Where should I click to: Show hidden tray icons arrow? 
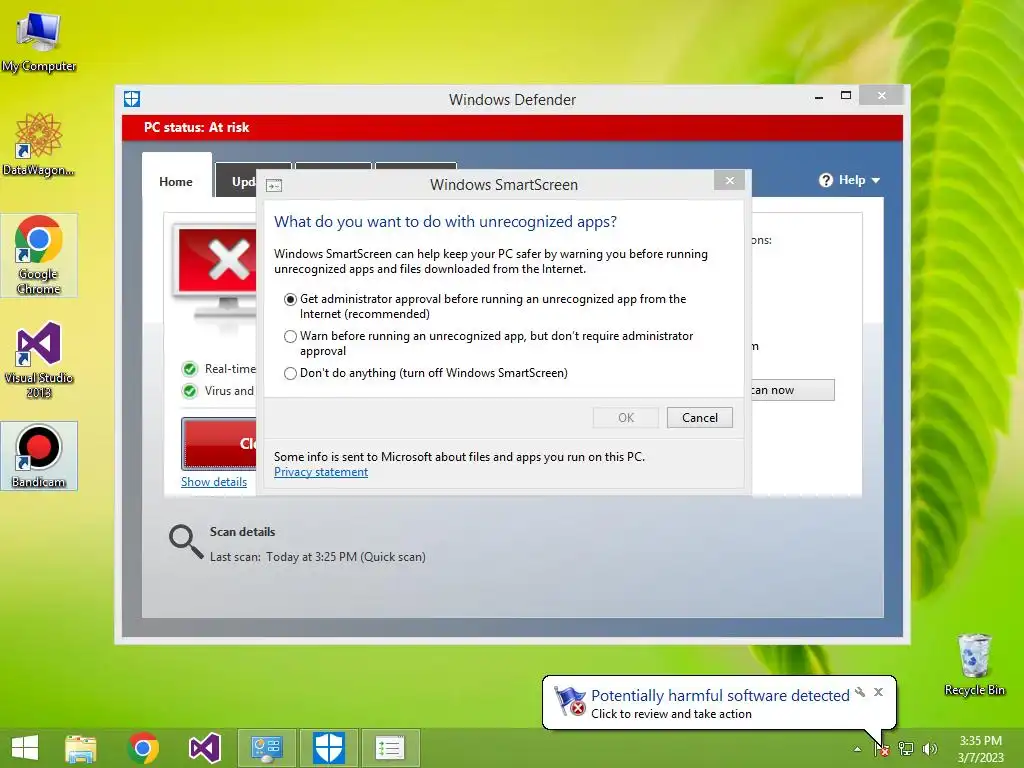pos(857,749)
